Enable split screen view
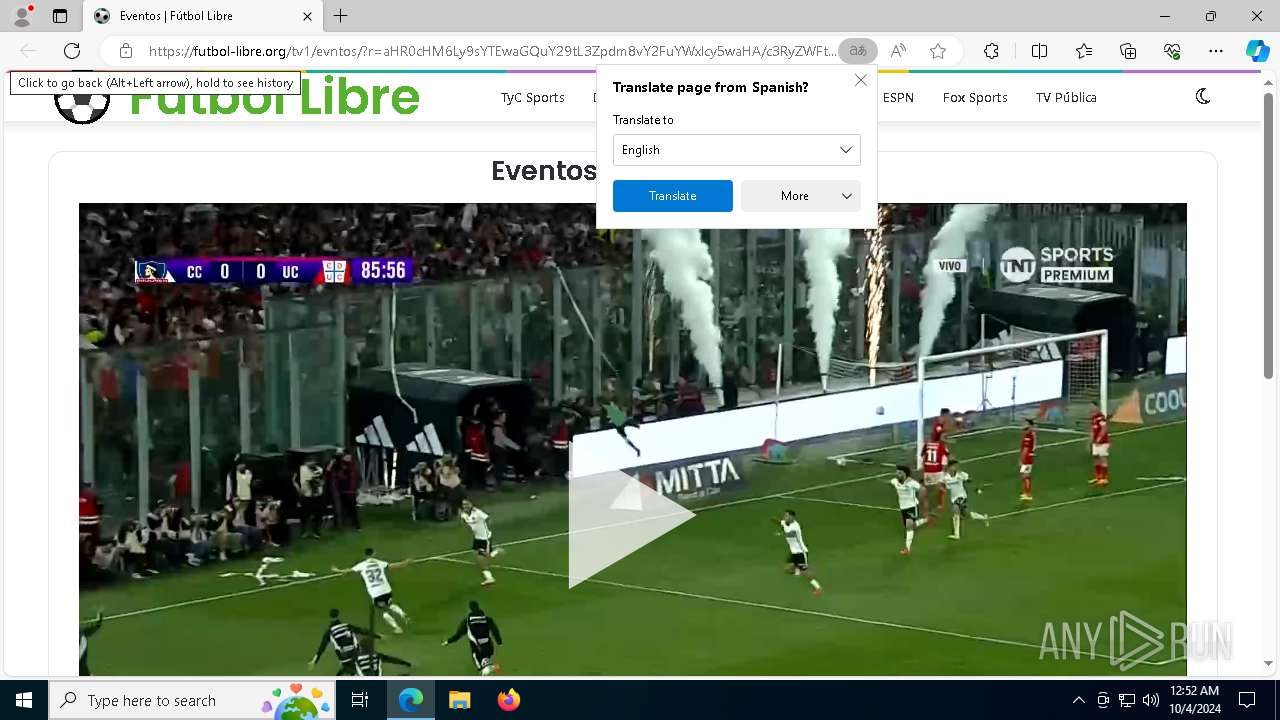 [x=1039, y=51]
